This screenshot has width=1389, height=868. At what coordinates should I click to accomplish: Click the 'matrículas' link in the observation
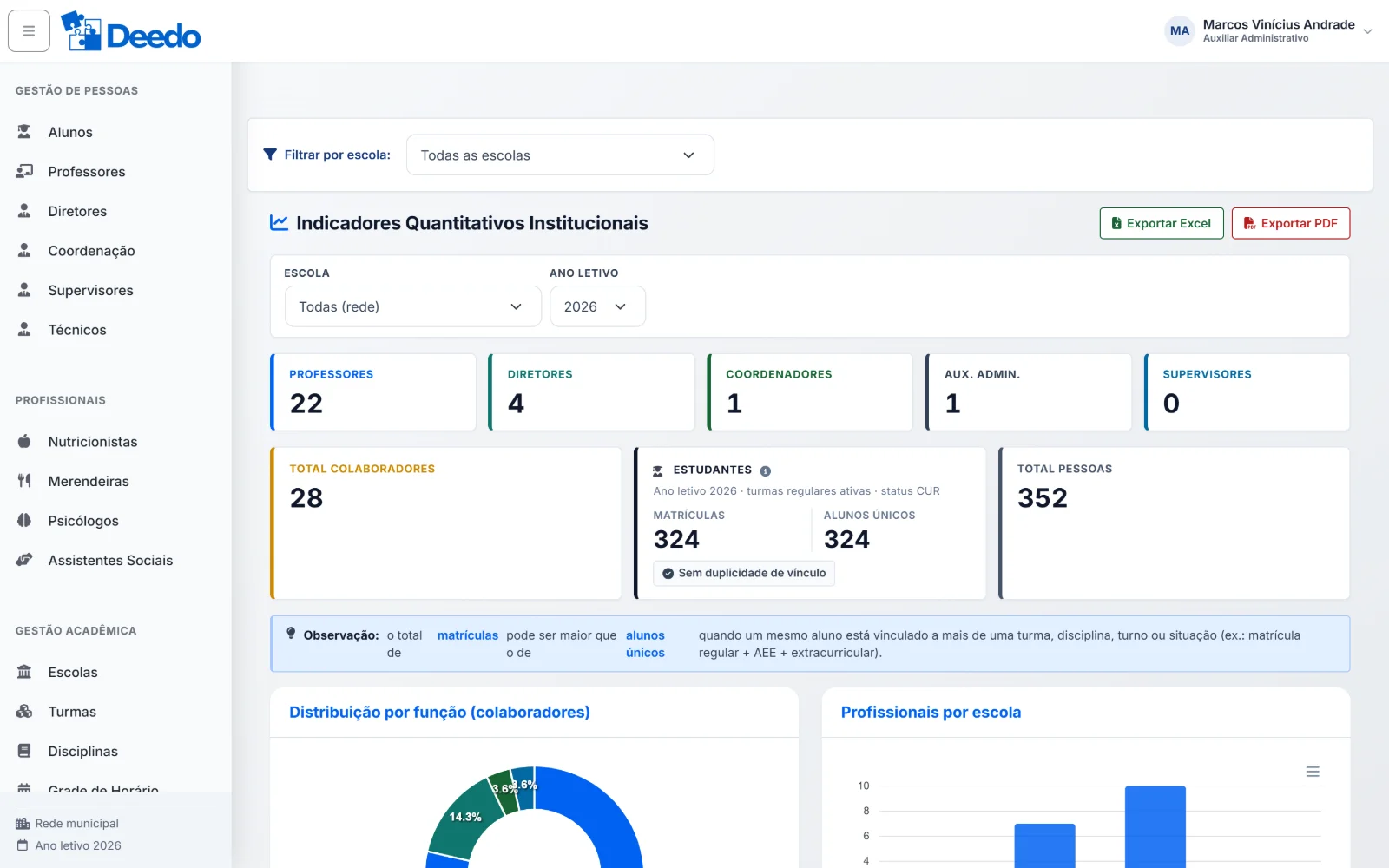coord(468,635)
